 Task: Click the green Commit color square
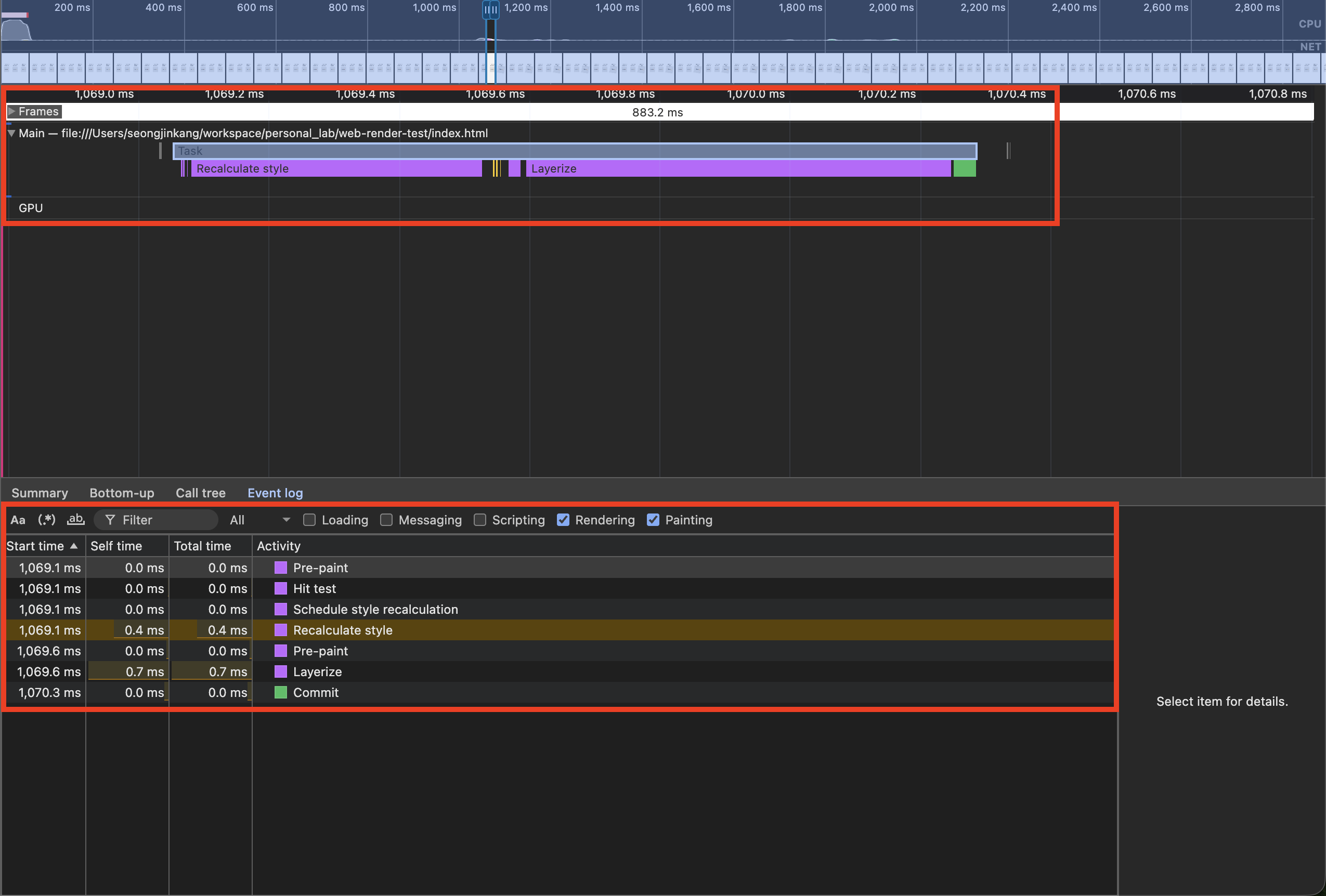pyautogui.click(x=280, y=692)
